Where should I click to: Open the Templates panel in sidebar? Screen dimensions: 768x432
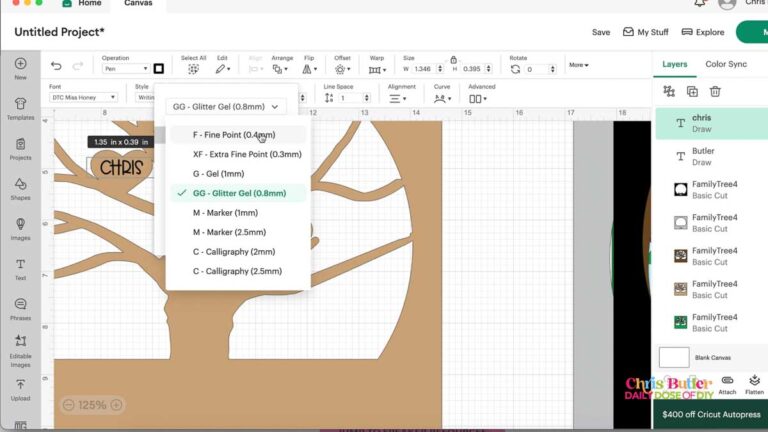click(x=20, y=108)
